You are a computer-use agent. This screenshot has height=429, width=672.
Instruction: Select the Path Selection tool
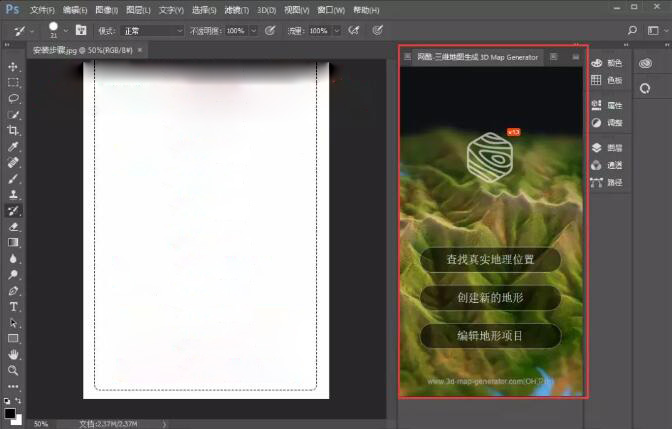pyautogui.click(x=13, y=323)
